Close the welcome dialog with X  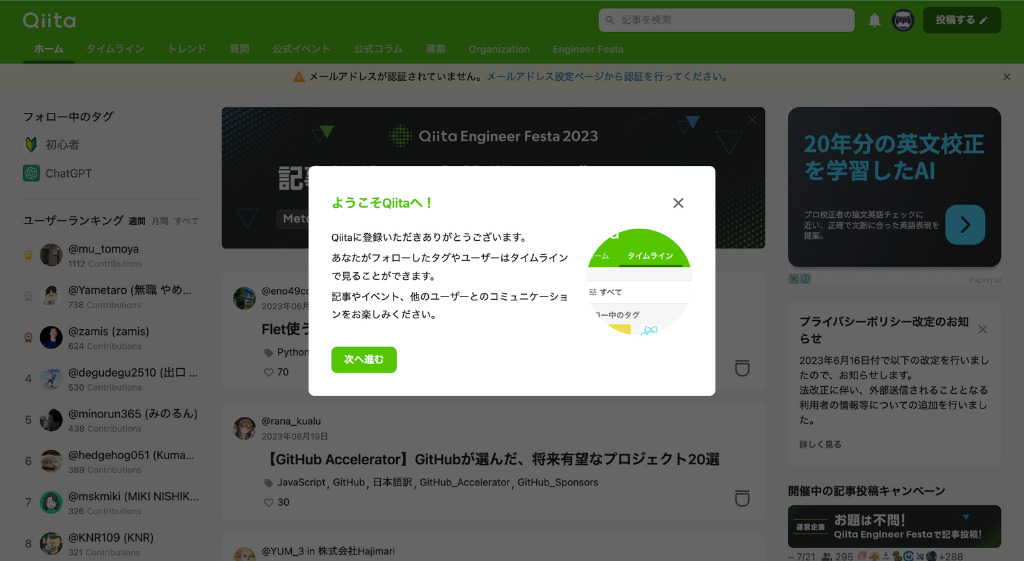[678, 203]
